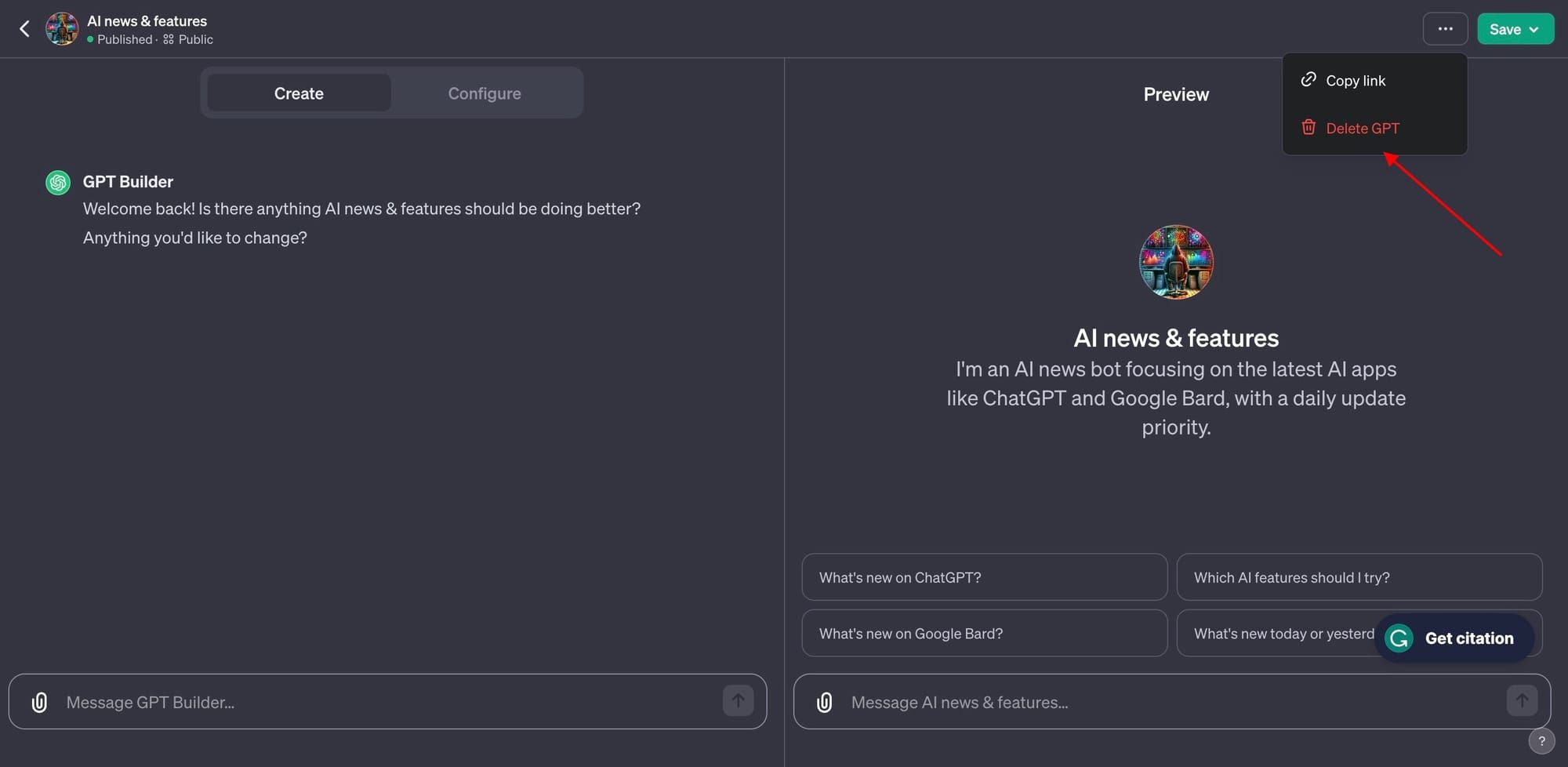The image size is (1568, 767).
Task: Switch to the Create tab
Action: (299, 93)
